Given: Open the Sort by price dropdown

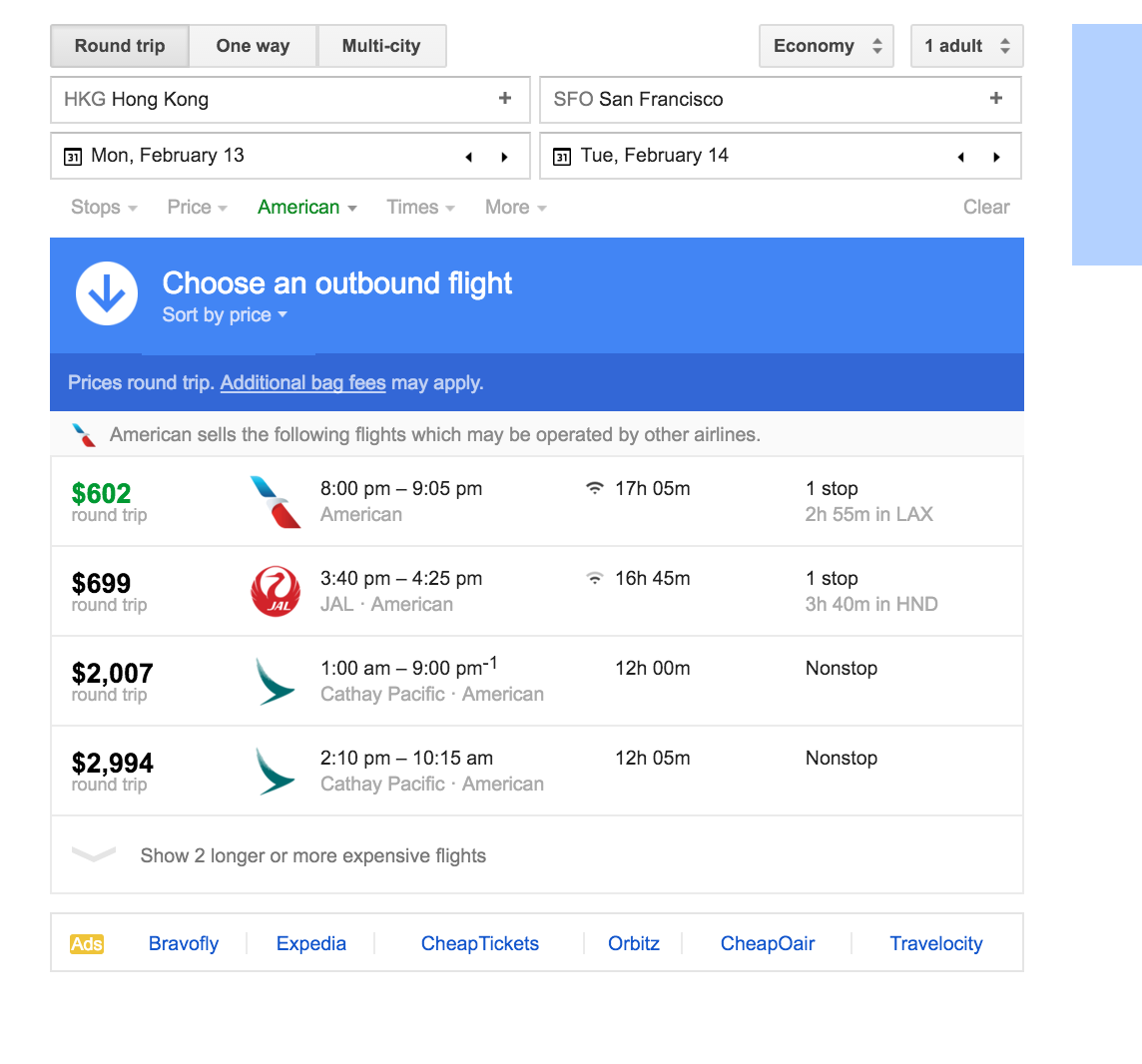Looking at the screenshot, I should point(225,315).
